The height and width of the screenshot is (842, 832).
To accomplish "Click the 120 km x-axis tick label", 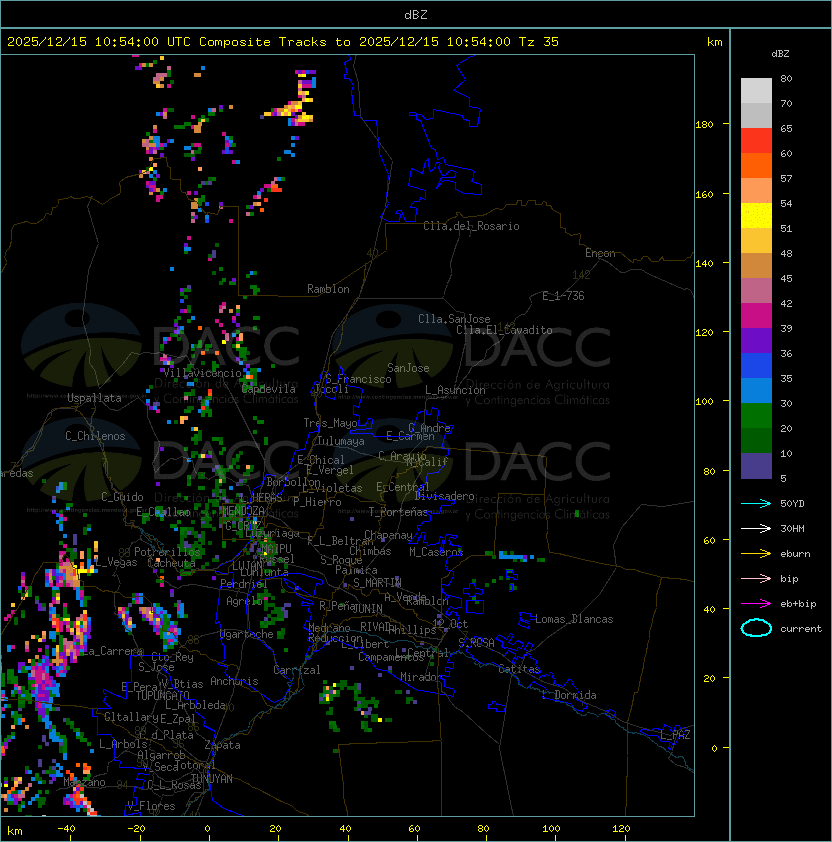I will [x=621, y=829].
